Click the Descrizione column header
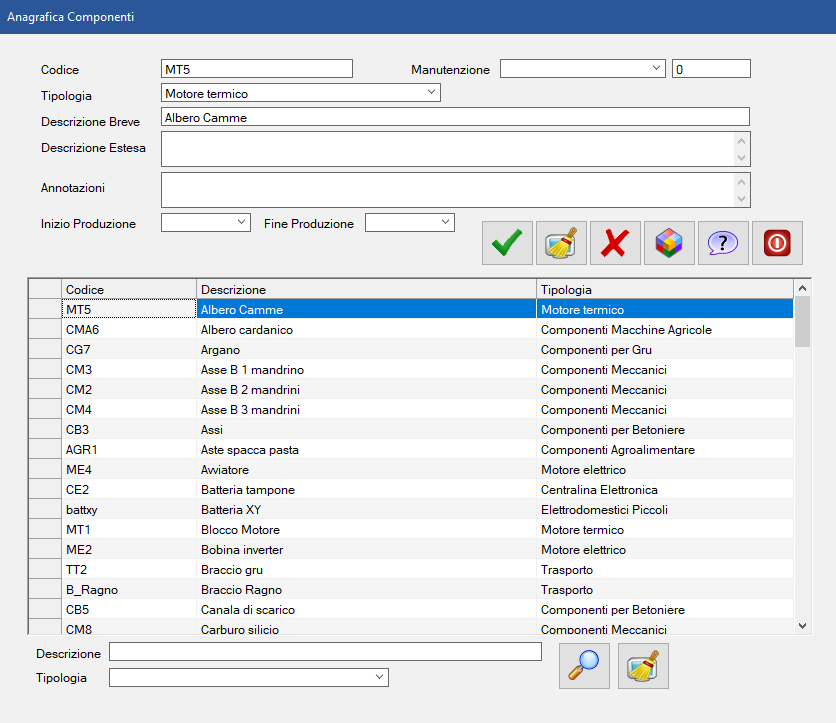Viewport: 836px width, 723px height. click(365, 289)
